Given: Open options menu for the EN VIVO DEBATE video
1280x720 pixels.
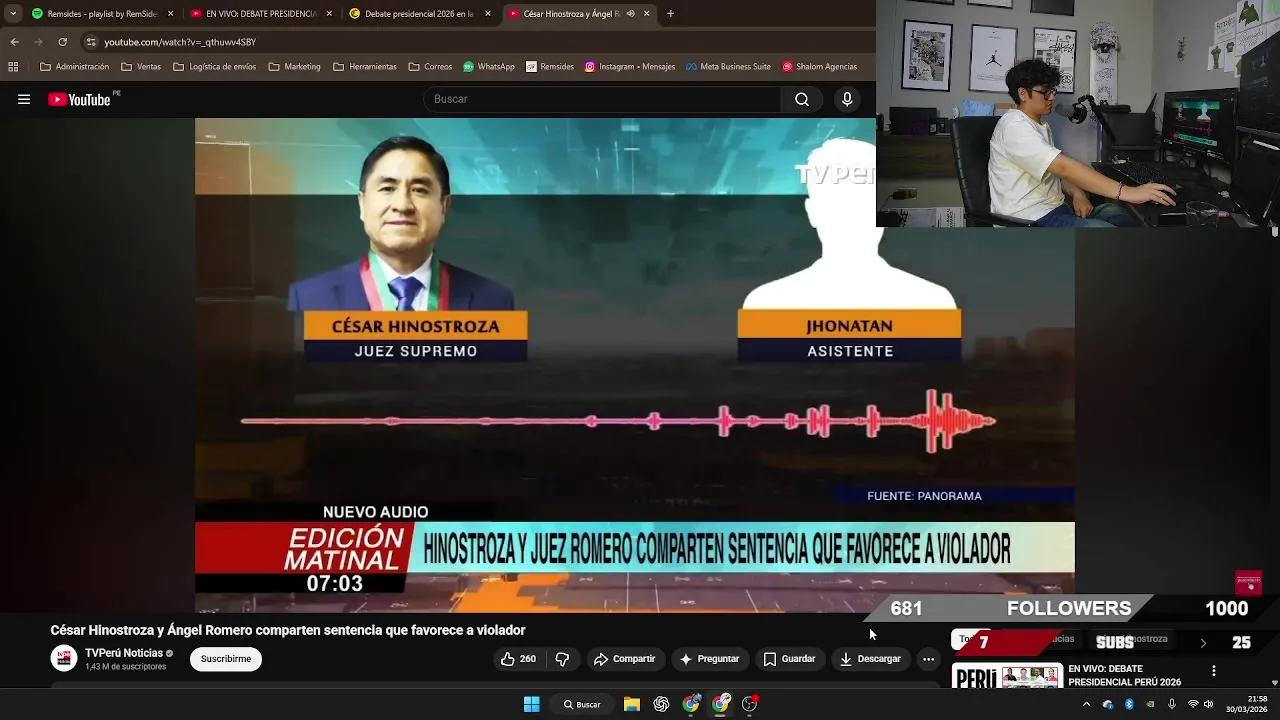Looking at the screenshot, I should point(1214,671).
